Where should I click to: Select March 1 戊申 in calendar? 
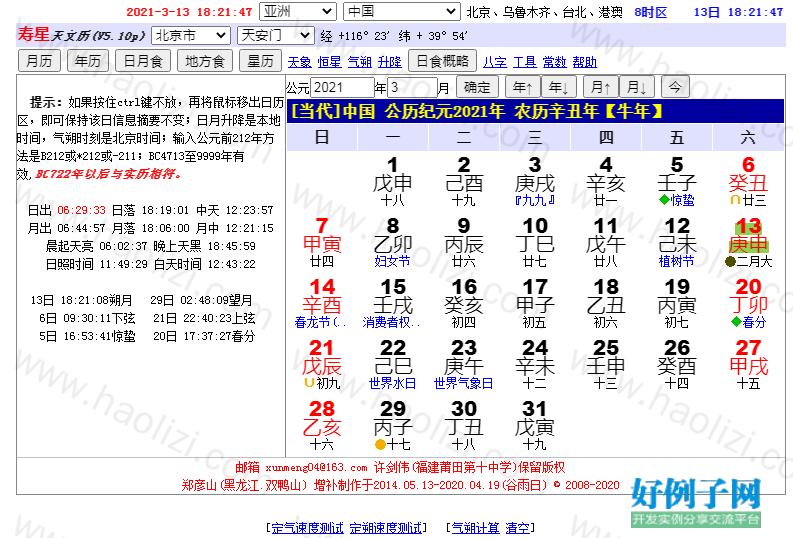point(392,181)
